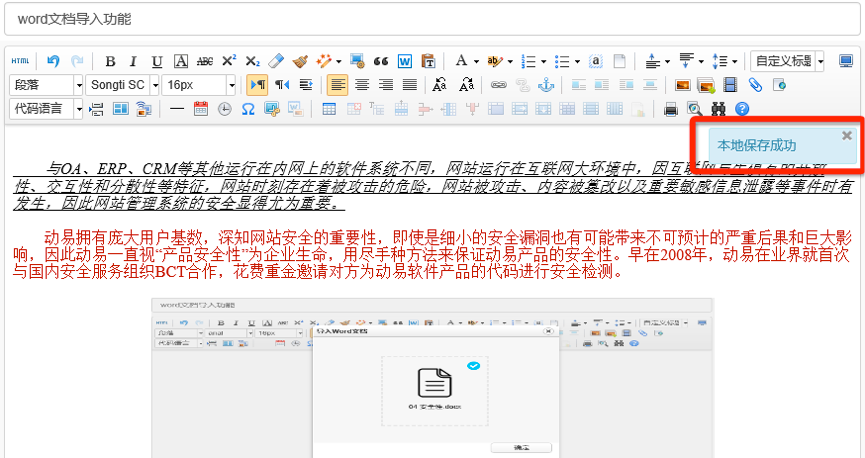Open the 段落 paragraph format dropdown
This screenshot has height=458, width=865.
[47, 85]
